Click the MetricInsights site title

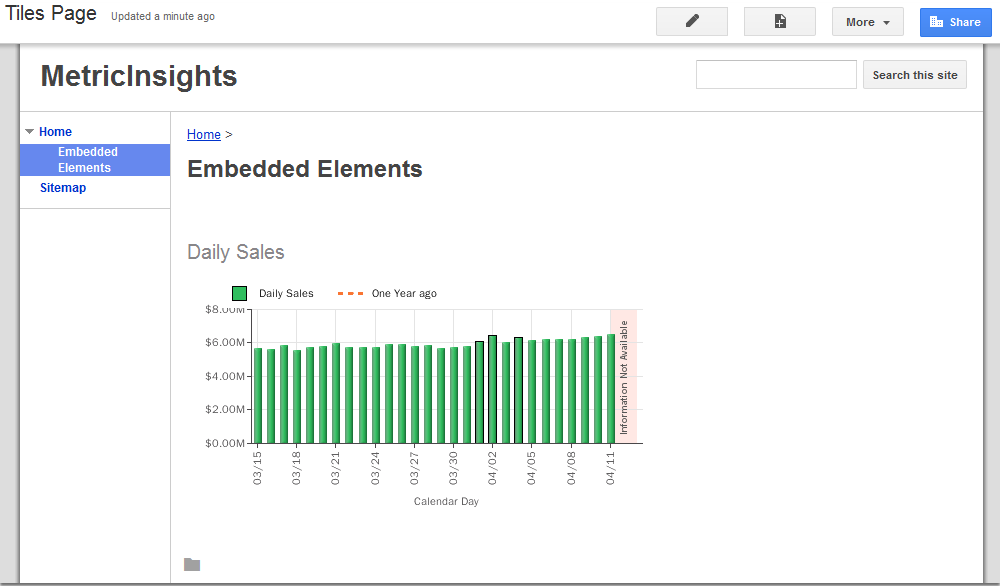point(139,76)
